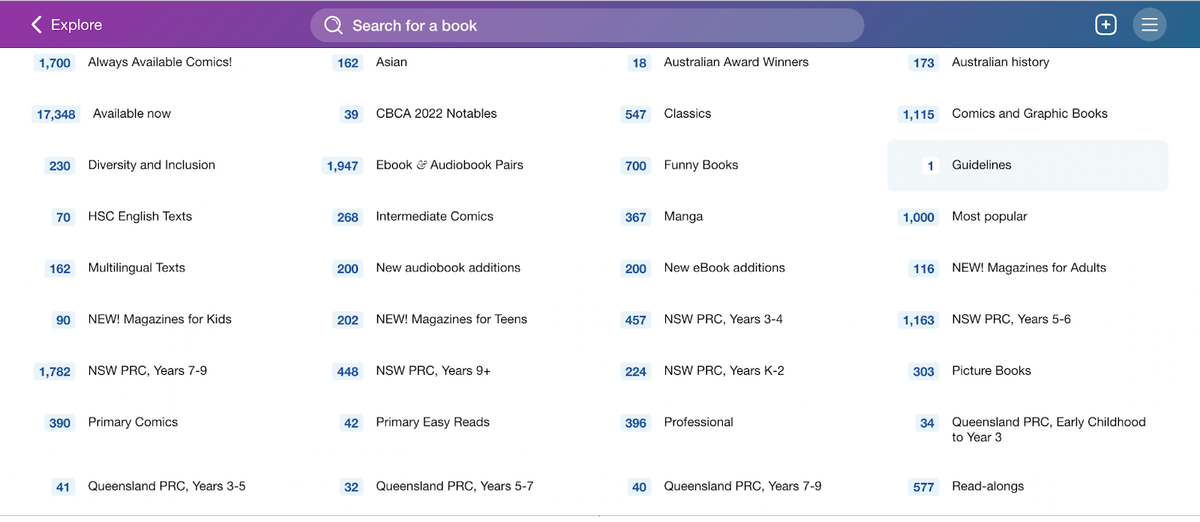Image resolution: width=1200 pixels, height=522 pixels.
Task: Open the Funny Books category
Action: 700,165
